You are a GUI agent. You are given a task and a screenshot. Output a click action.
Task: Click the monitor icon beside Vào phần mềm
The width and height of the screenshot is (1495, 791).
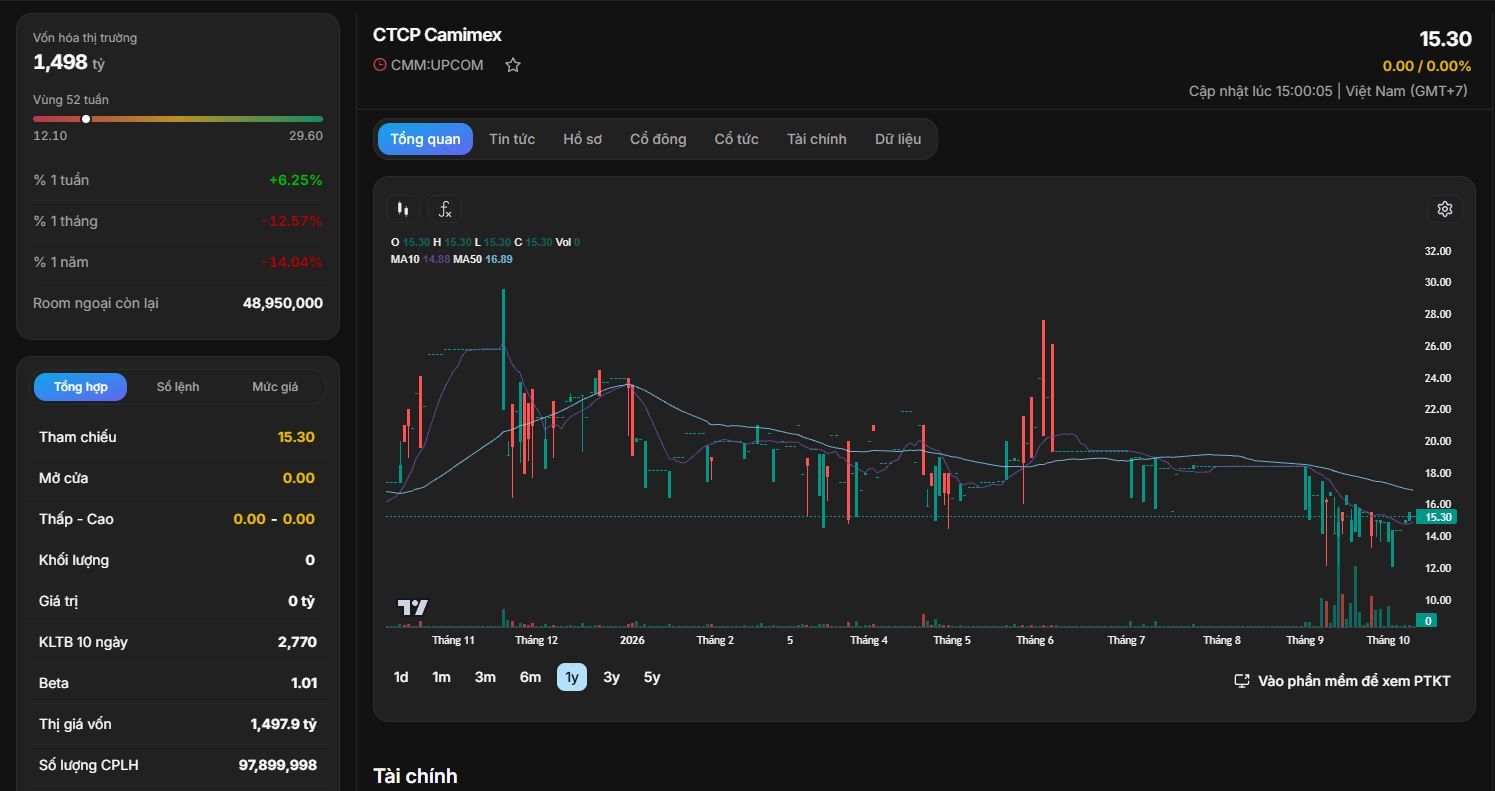(1242, 681)
